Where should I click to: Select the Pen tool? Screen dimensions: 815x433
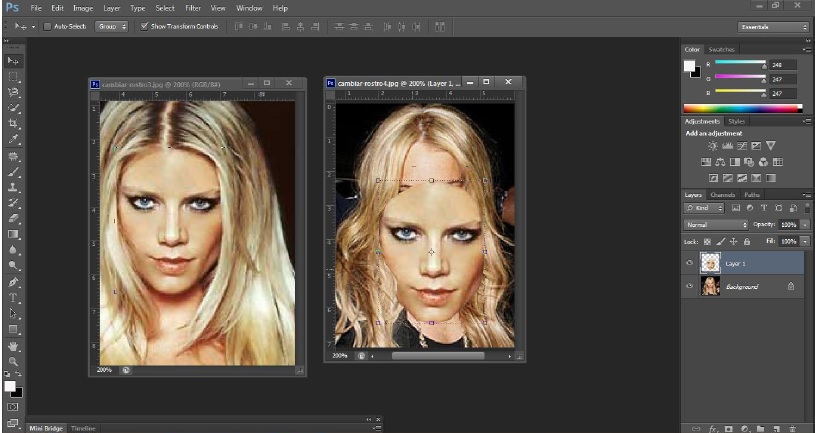14,282
